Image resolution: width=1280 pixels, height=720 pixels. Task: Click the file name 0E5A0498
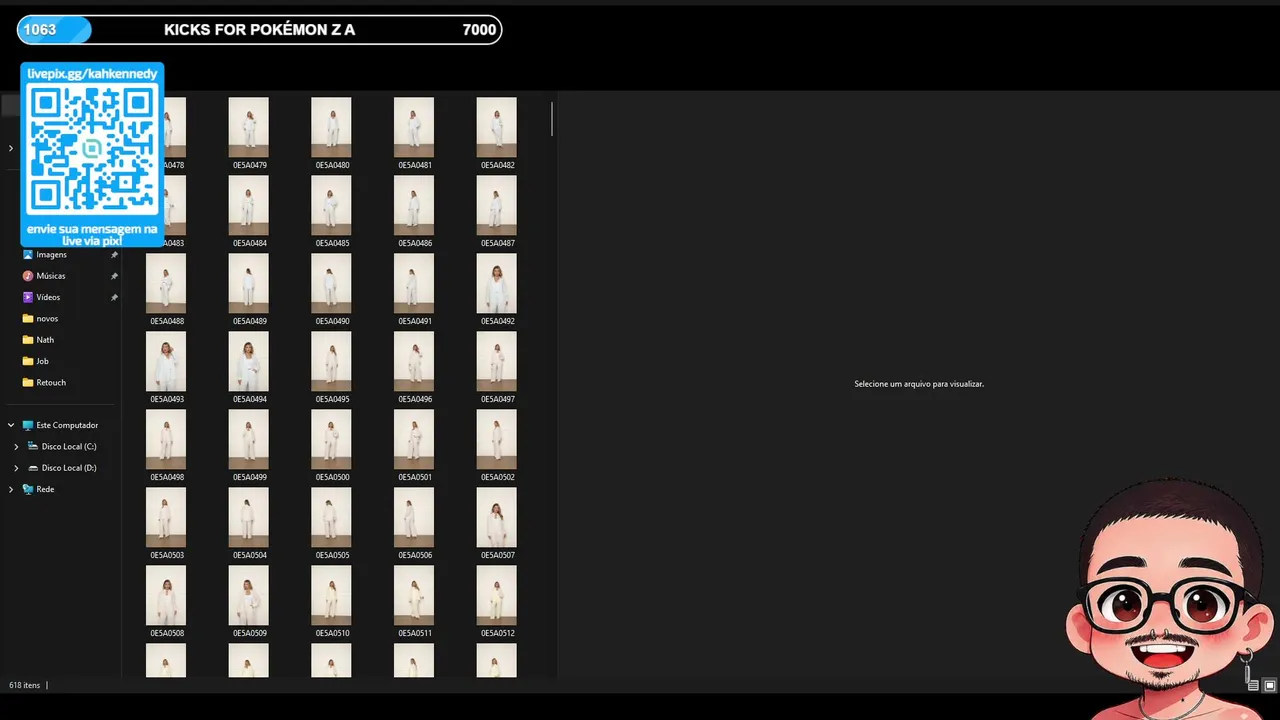tap(167, 477)
